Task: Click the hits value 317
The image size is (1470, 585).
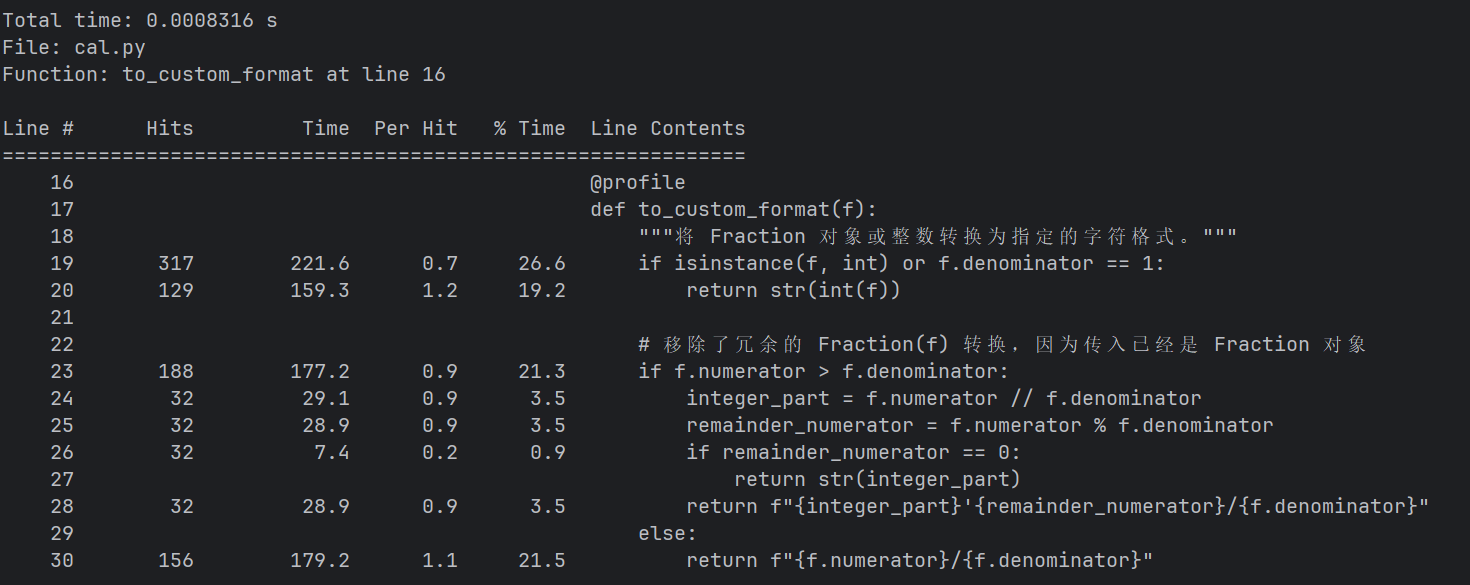Action: coord(176,263)
